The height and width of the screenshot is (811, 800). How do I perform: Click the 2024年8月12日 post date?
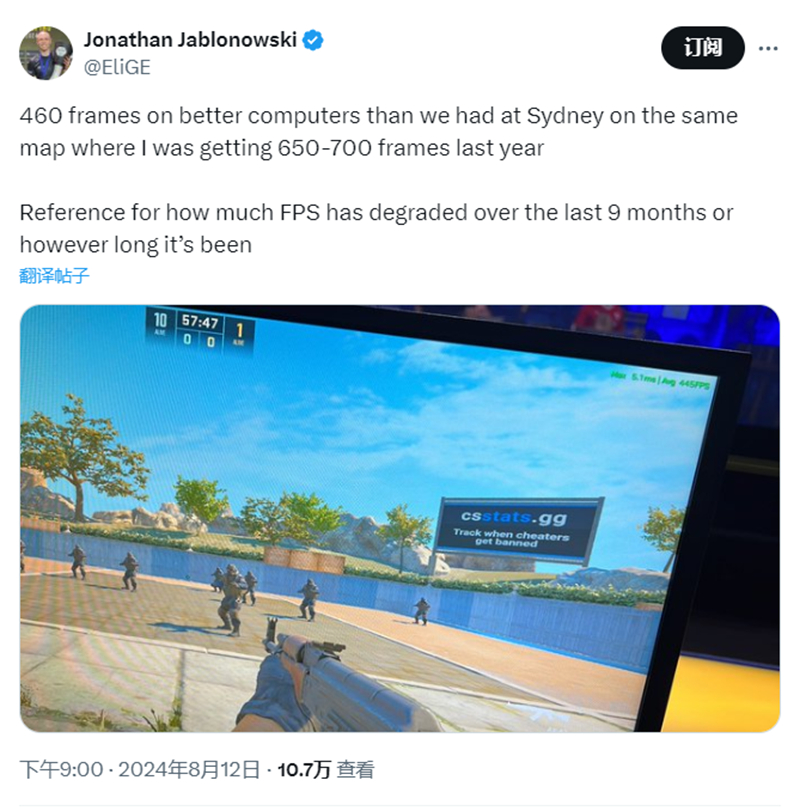tap(189, 769)
